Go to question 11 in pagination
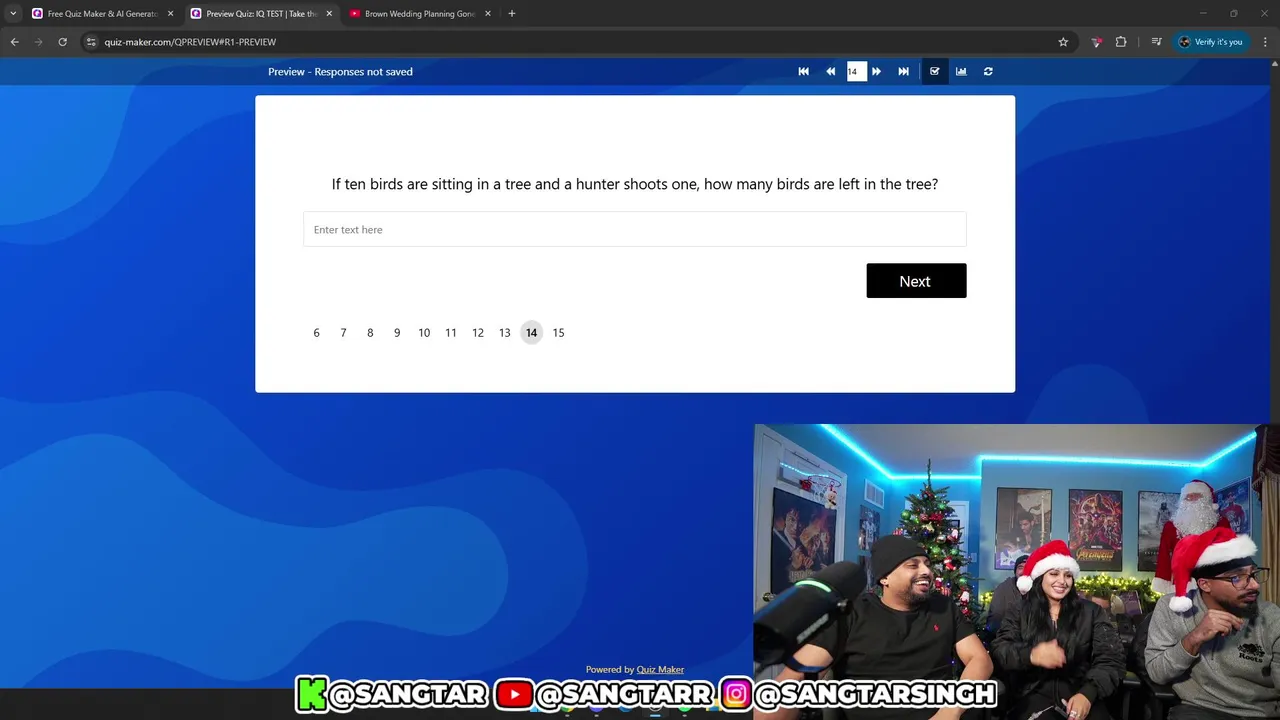1280x720 pixels. (x=451, y=333)
